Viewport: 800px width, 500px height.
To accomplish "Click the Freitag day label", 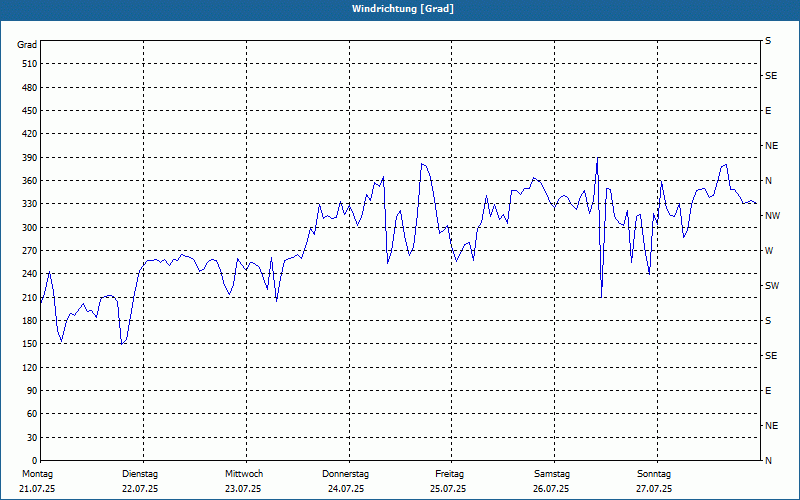I will pyautogui.click(x=449, y=474).
